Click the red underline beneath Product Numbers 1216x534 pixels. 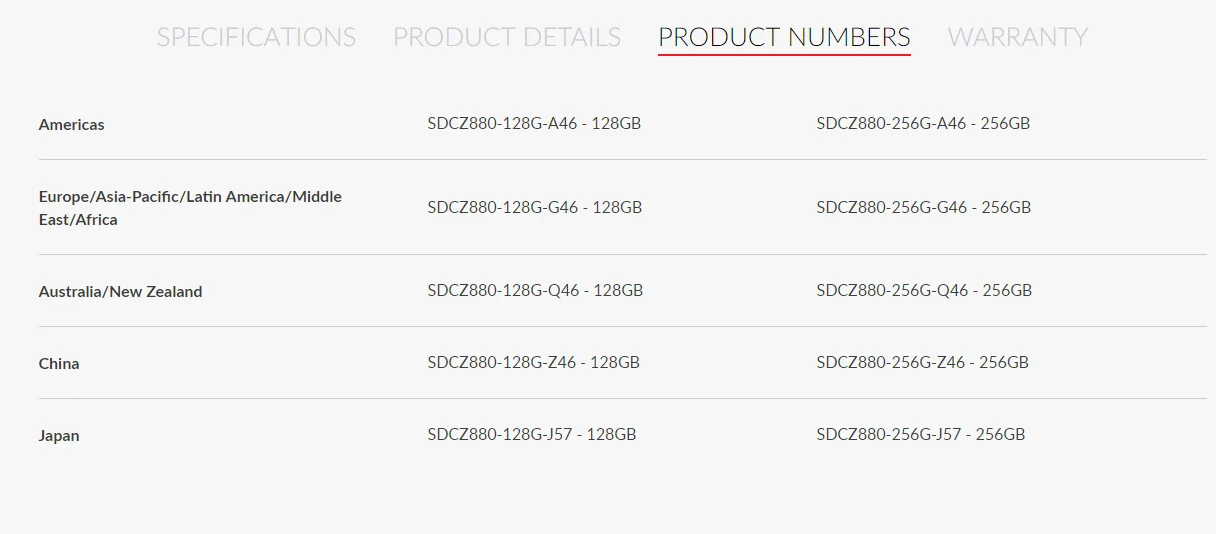pyautogui.click(x=784, y=55)
